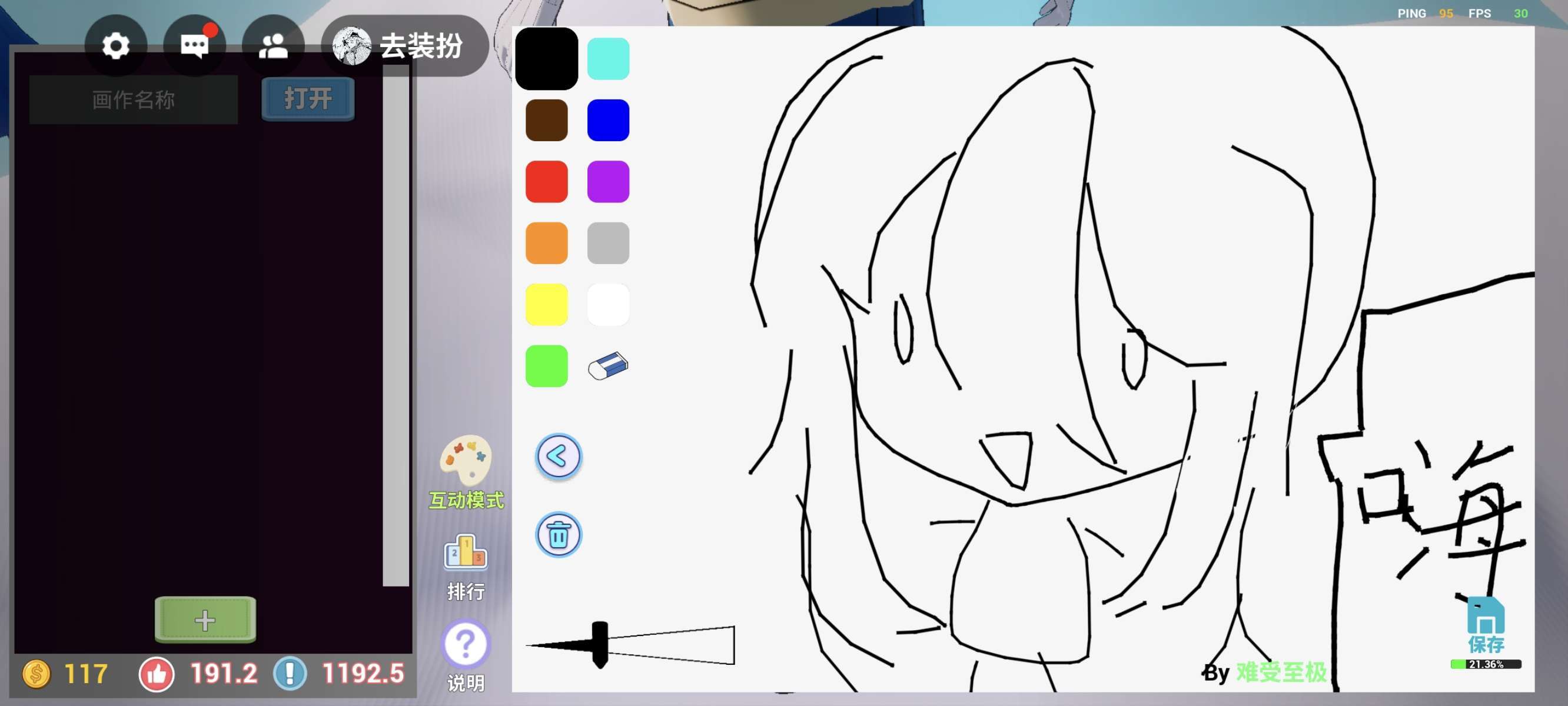Screen dimensions: 1568x706
Task: Open the 说明 help question mark
Action: pyautogui.click(x=466, y=644)
